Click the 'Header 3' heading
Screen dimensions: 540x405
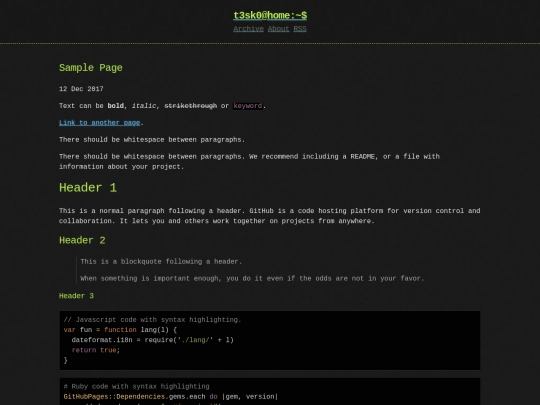click(x=76, y=296)
